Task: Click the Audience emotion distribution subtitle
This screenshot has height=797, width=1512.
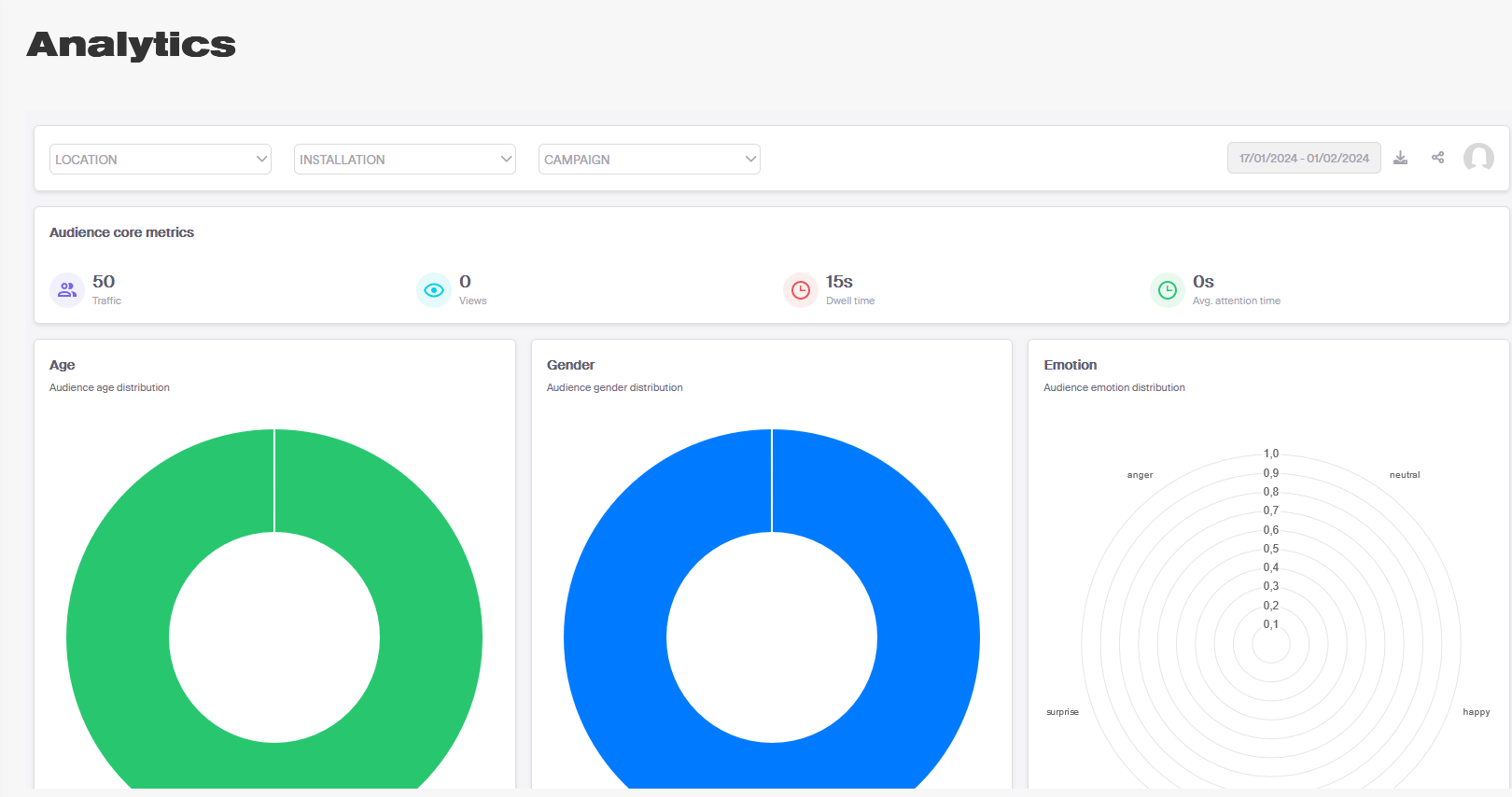Action: coord(1114,387)
